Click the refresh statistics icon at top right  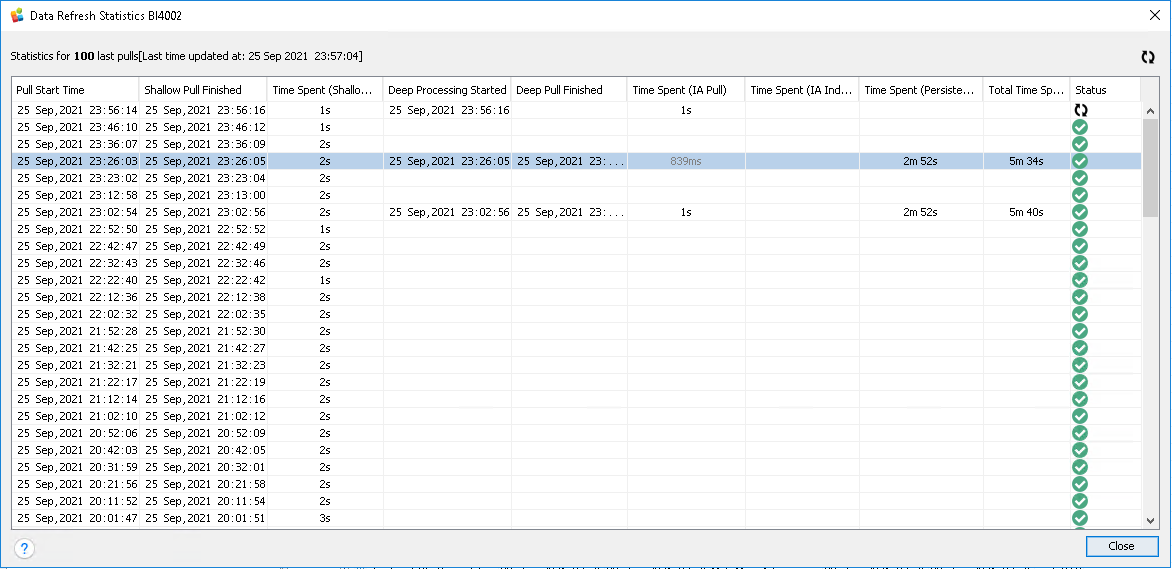[1148, 57]
